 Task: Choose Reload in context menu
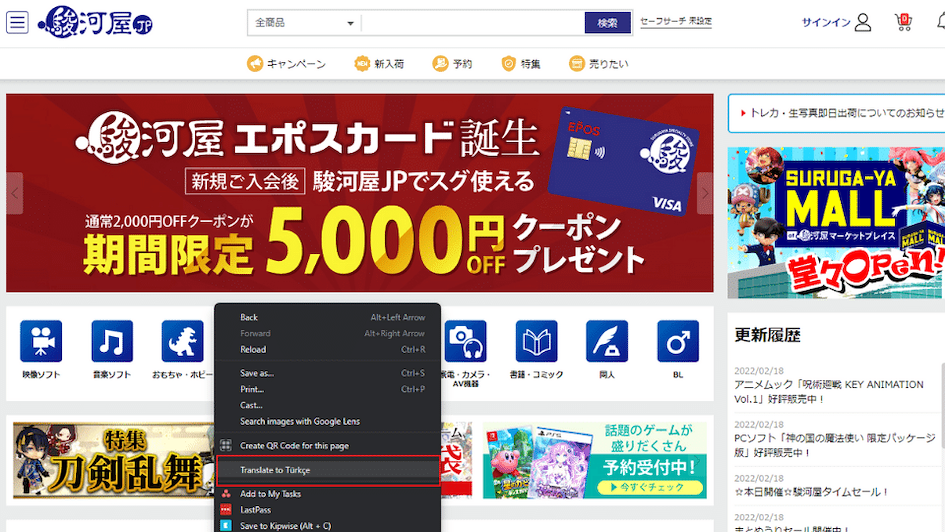(x=328, y=349)
